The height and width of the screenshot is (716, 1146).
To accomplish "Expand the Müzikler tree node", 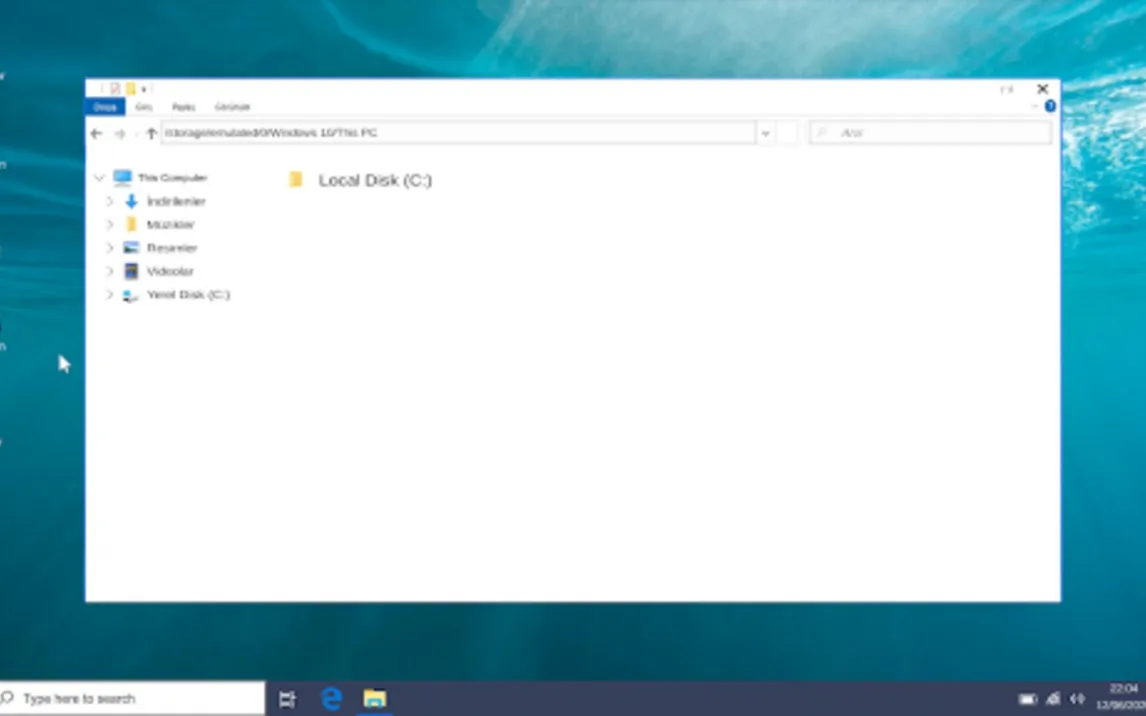I will [x=110, y=225].
